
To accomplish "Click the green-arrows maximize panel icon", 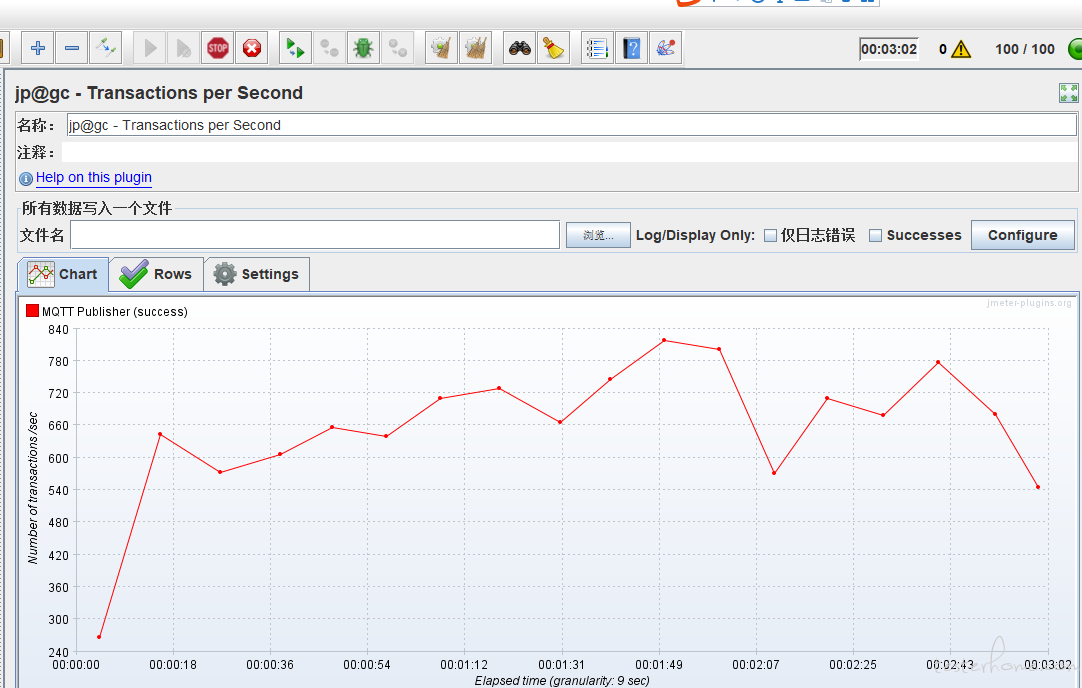I will [1068, 93].
